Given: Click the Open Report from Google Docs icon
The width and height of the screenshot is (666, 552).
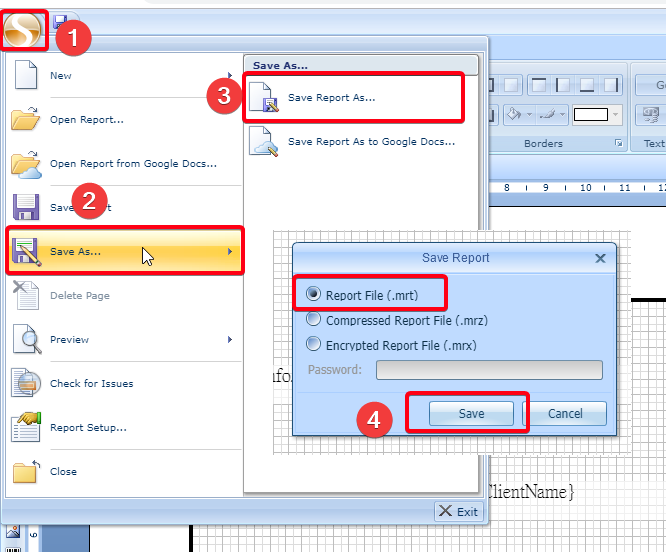Looking at the screenshot, I should pyautogui.click(x=25, y=164).
